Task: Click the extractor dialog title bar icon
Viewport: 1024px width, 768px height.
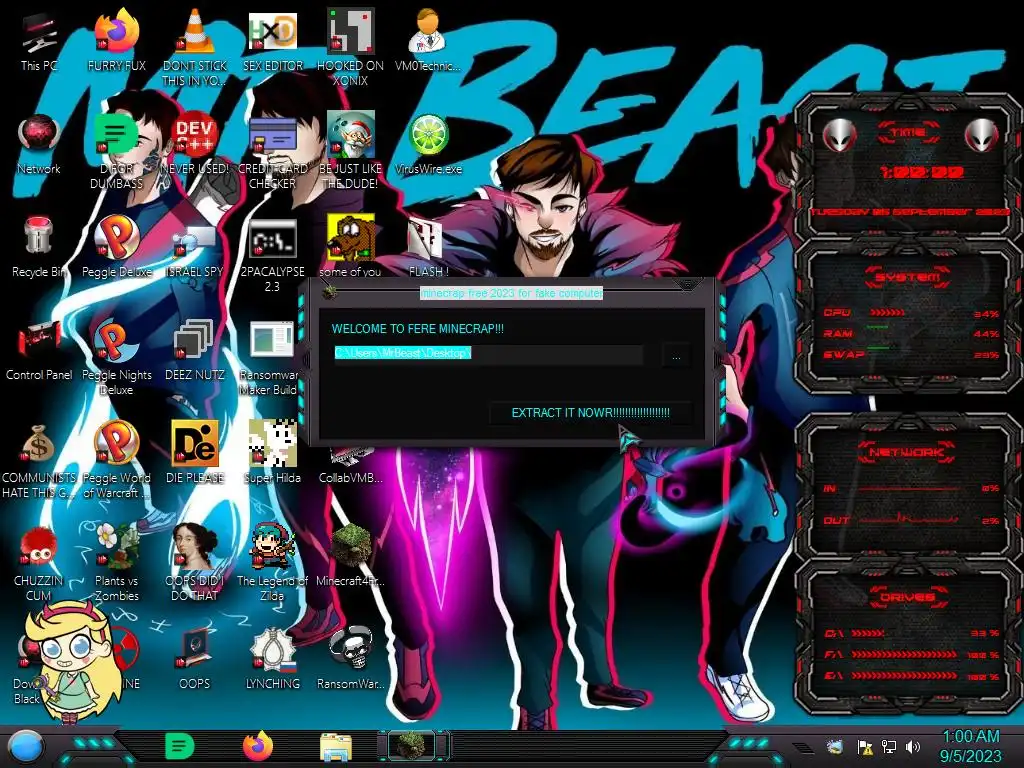Action: pyautogui.click(x=330, y=292)
